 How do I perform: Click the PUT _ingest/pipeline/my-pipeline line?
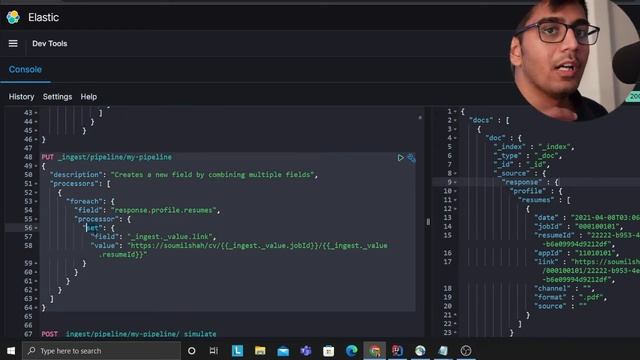point(107,157)
